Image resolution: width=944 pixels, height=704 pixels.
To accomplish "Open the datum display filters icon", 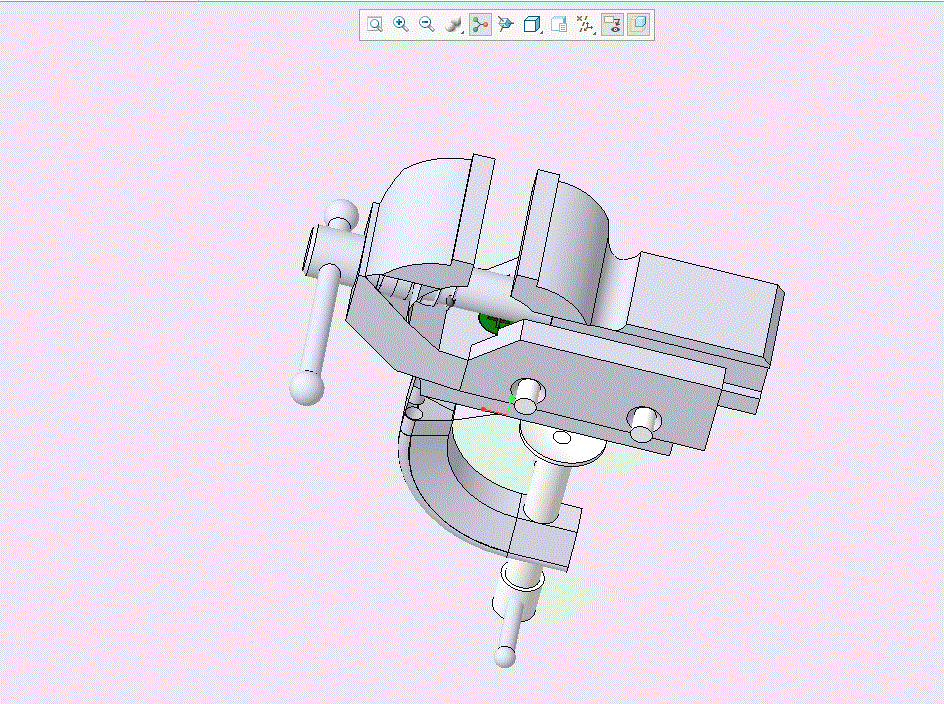I will tap(585, 25).
